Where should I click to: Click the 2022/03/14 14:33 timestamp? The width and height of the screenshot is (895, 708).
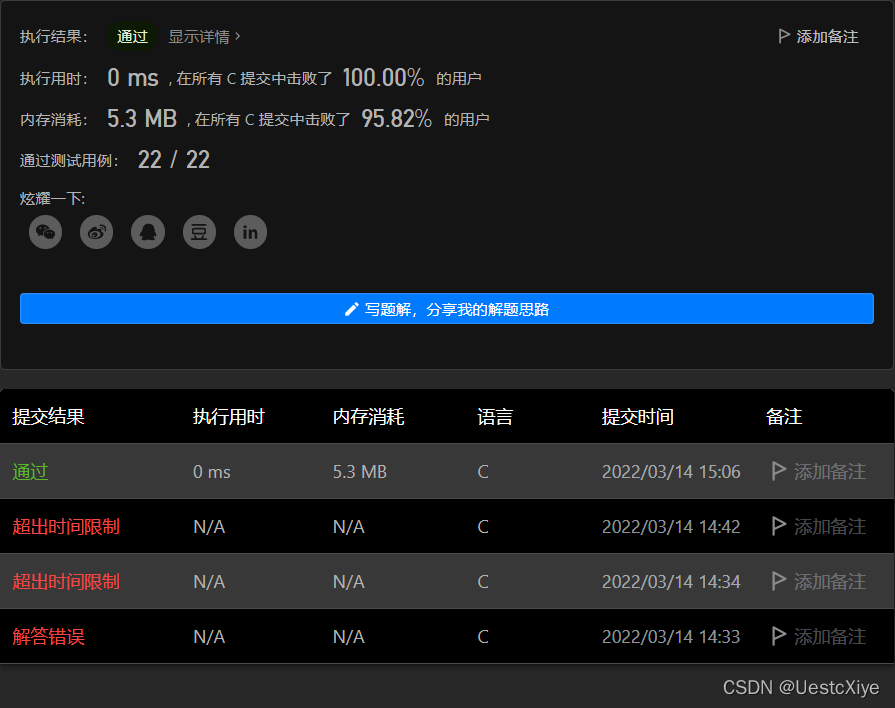pyautogui.click(x=671, y=637)
